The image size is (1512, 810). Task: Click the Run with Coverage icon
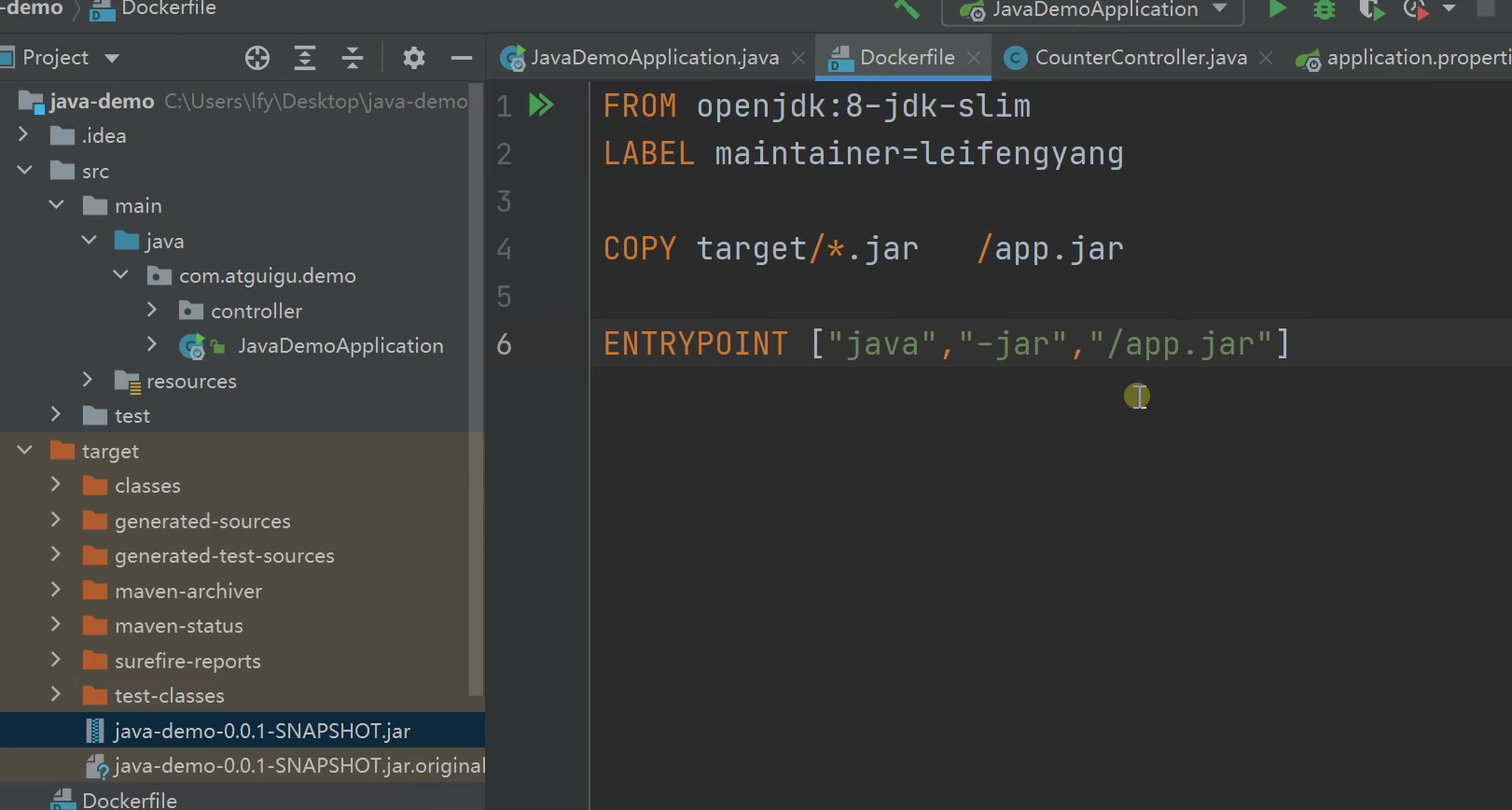pos(1370,9)
